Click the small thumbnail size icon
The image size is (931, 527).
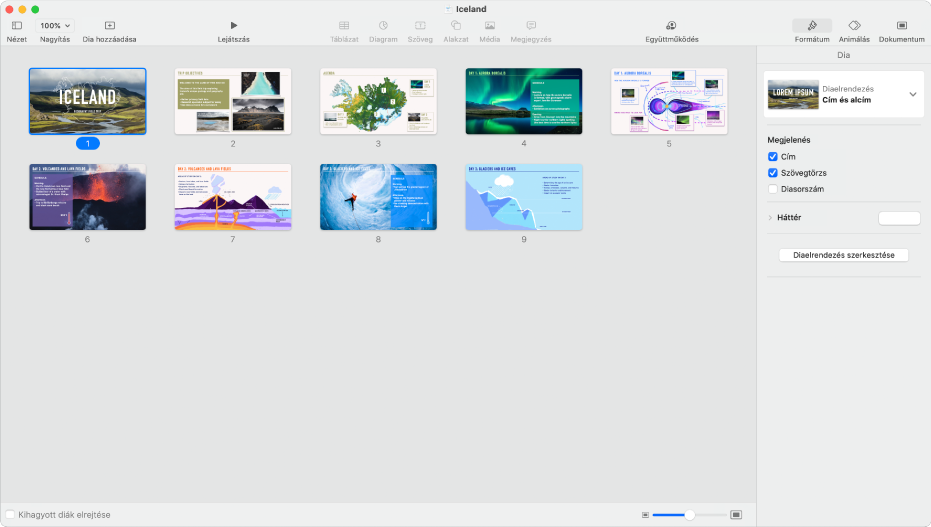pyautogui.click(x=645, y=515)
